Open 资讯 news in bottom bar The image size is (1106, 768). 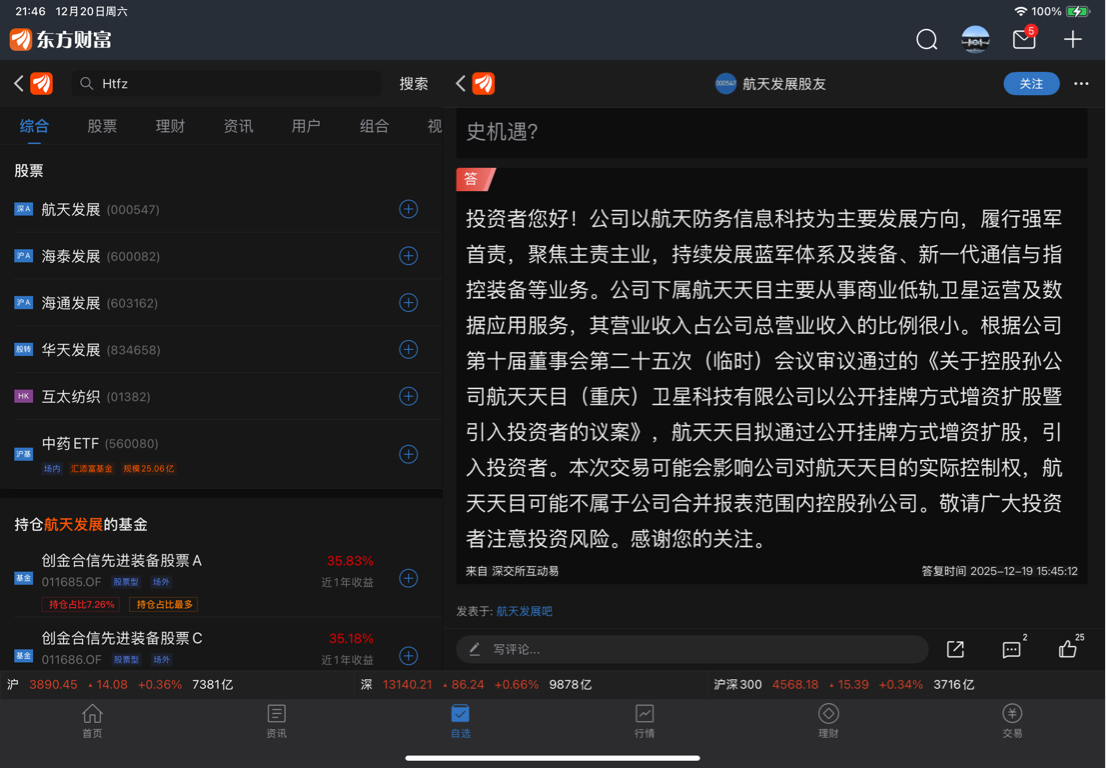(x=276, y=721)
